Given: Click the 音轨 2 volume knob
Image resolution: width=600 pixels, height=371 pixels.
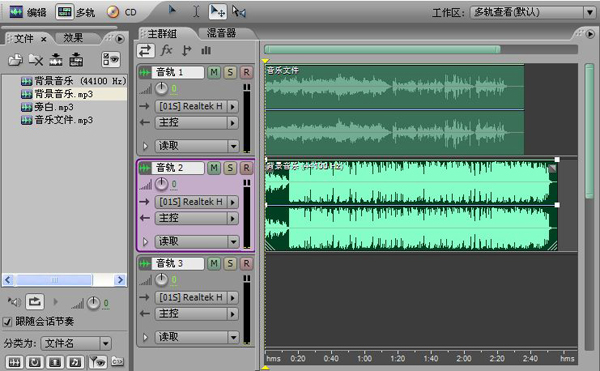Looking at the screenshot, I should click(x=161, y=184).
